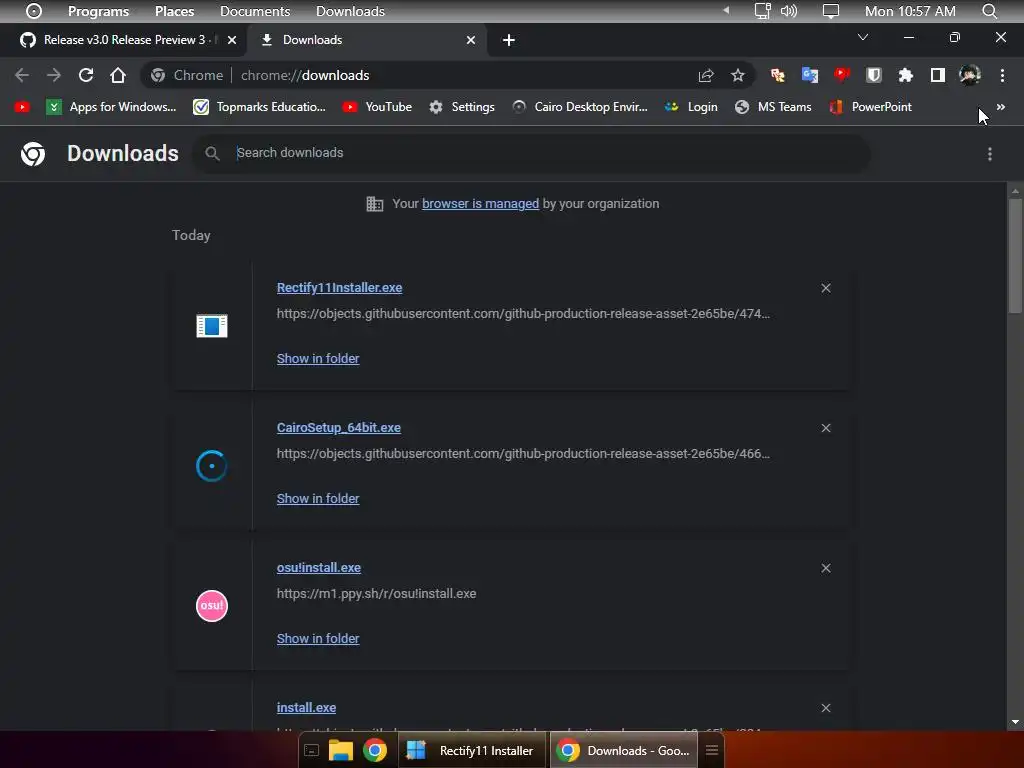Open the Chrome three-dot menu
The image size is (1024, 768).
[1002, 75]
